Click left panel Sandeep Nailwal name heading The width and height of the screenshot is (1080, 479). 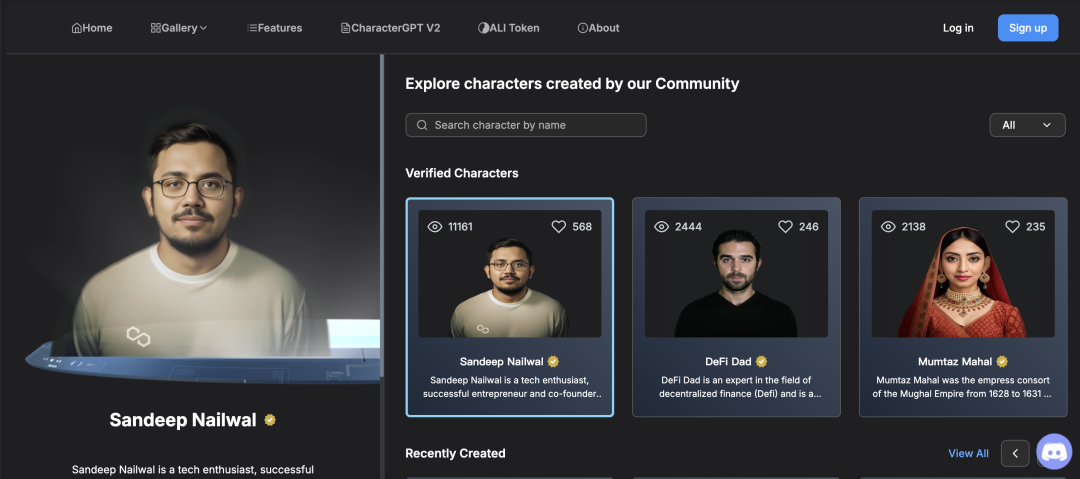[183, 420]
